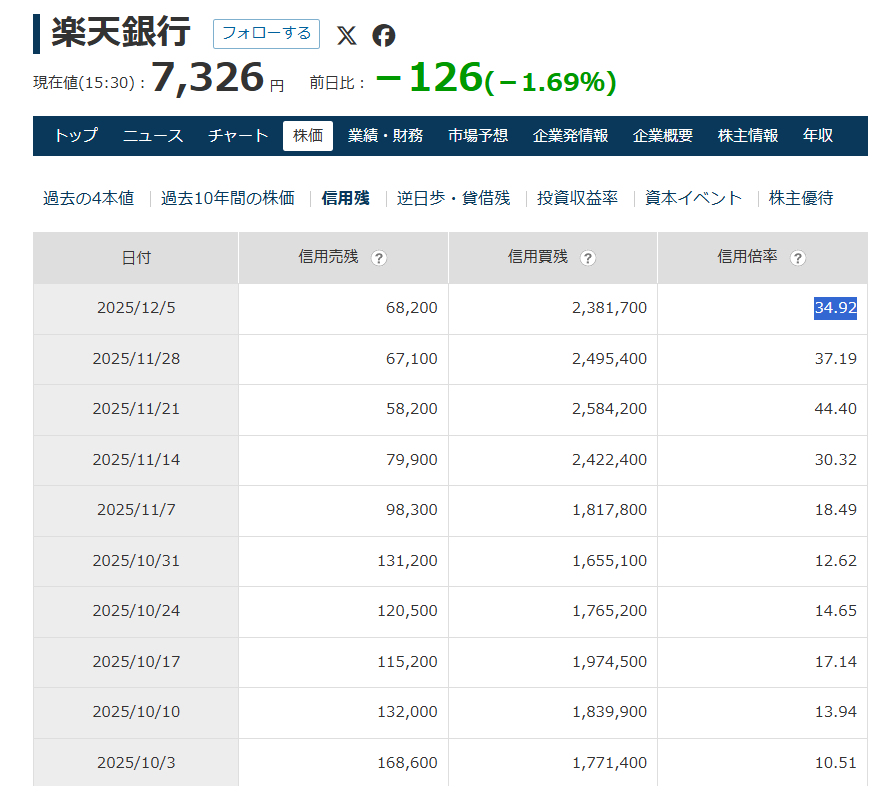Open the 過去の4本値 link
873x786 pixels.
[x=88, y=198]
